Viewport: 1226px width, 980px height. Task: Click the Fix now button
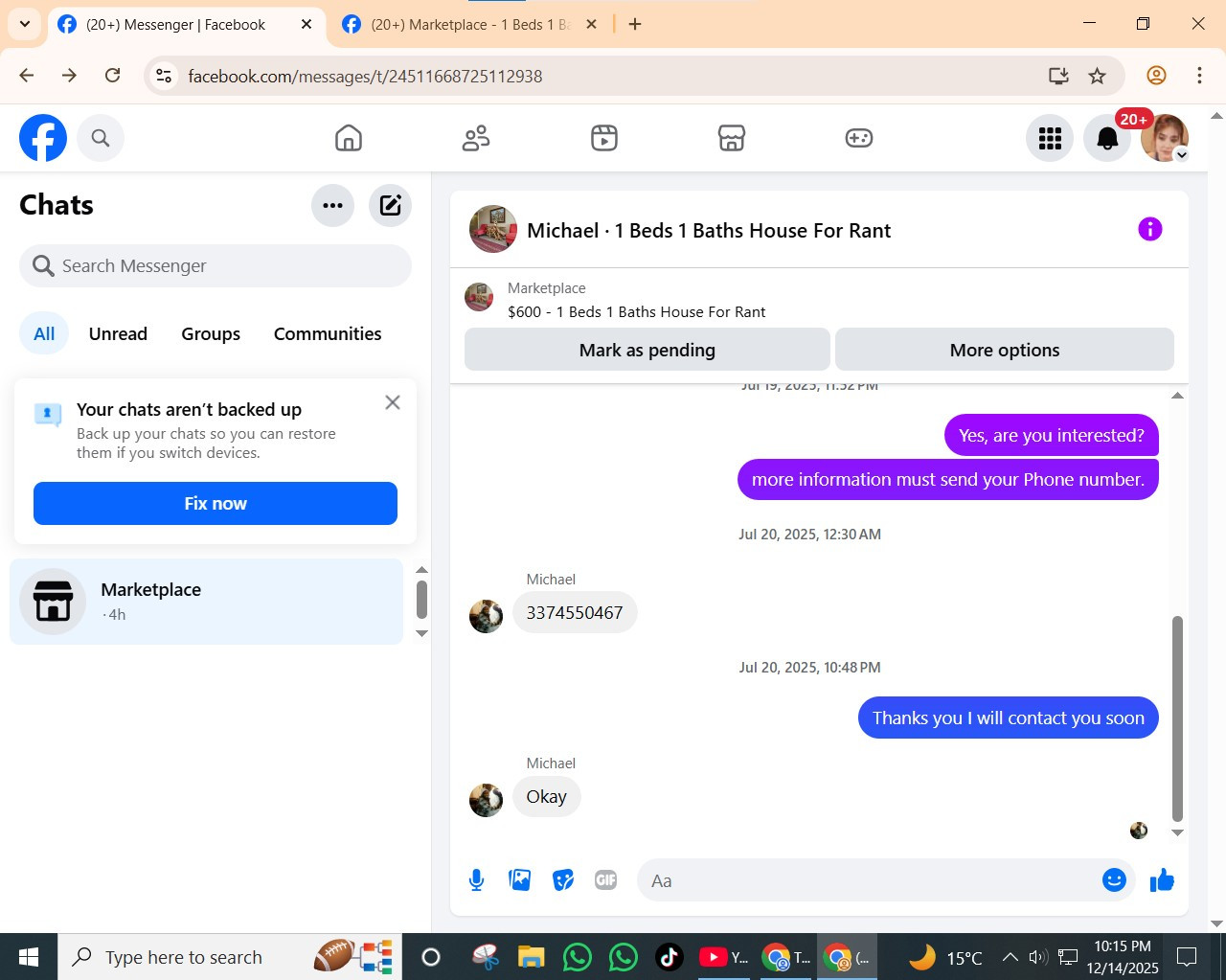(216, 503)
